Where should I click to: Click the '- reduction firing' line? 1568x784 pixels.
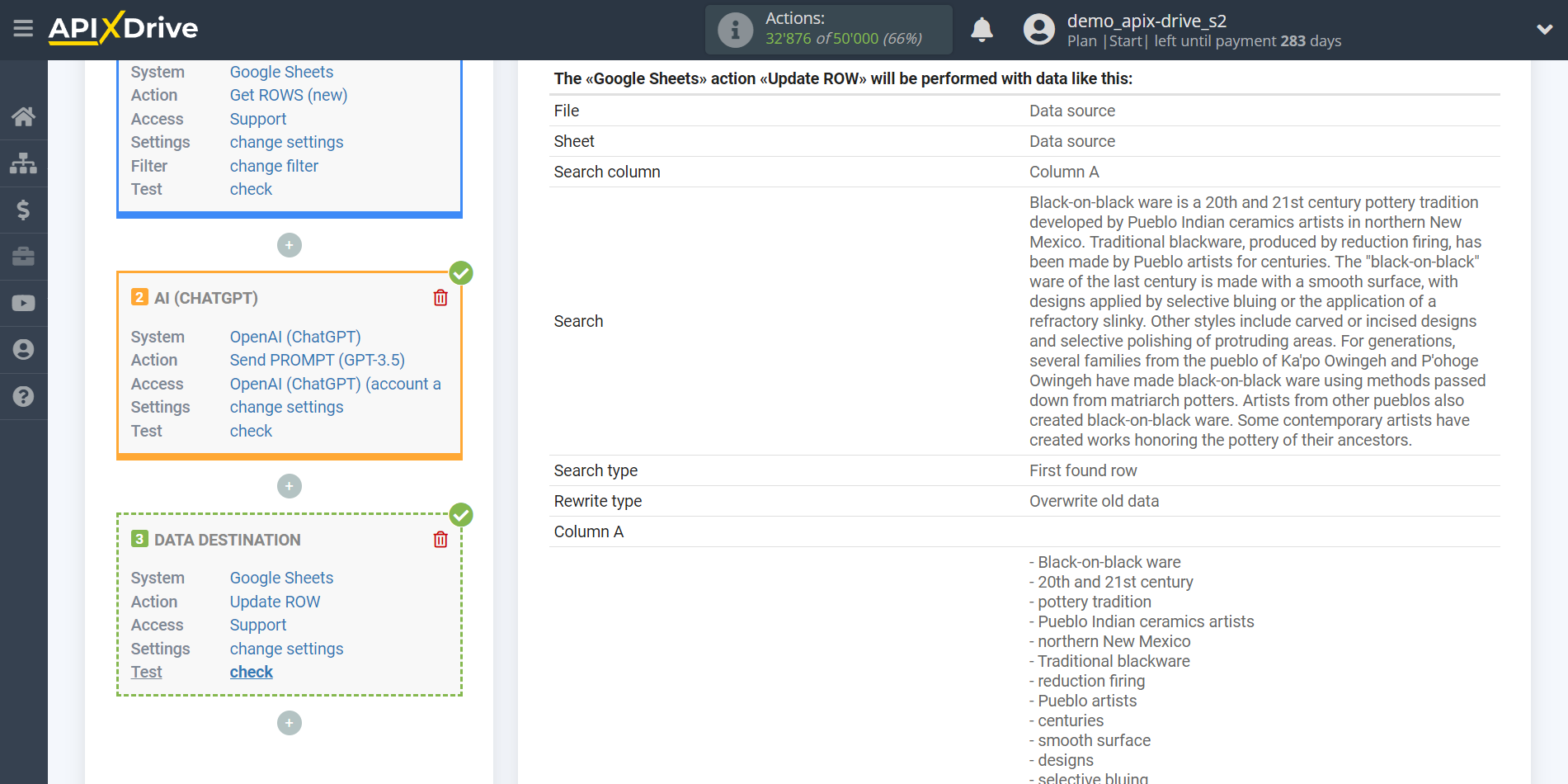coord(1087,681)
